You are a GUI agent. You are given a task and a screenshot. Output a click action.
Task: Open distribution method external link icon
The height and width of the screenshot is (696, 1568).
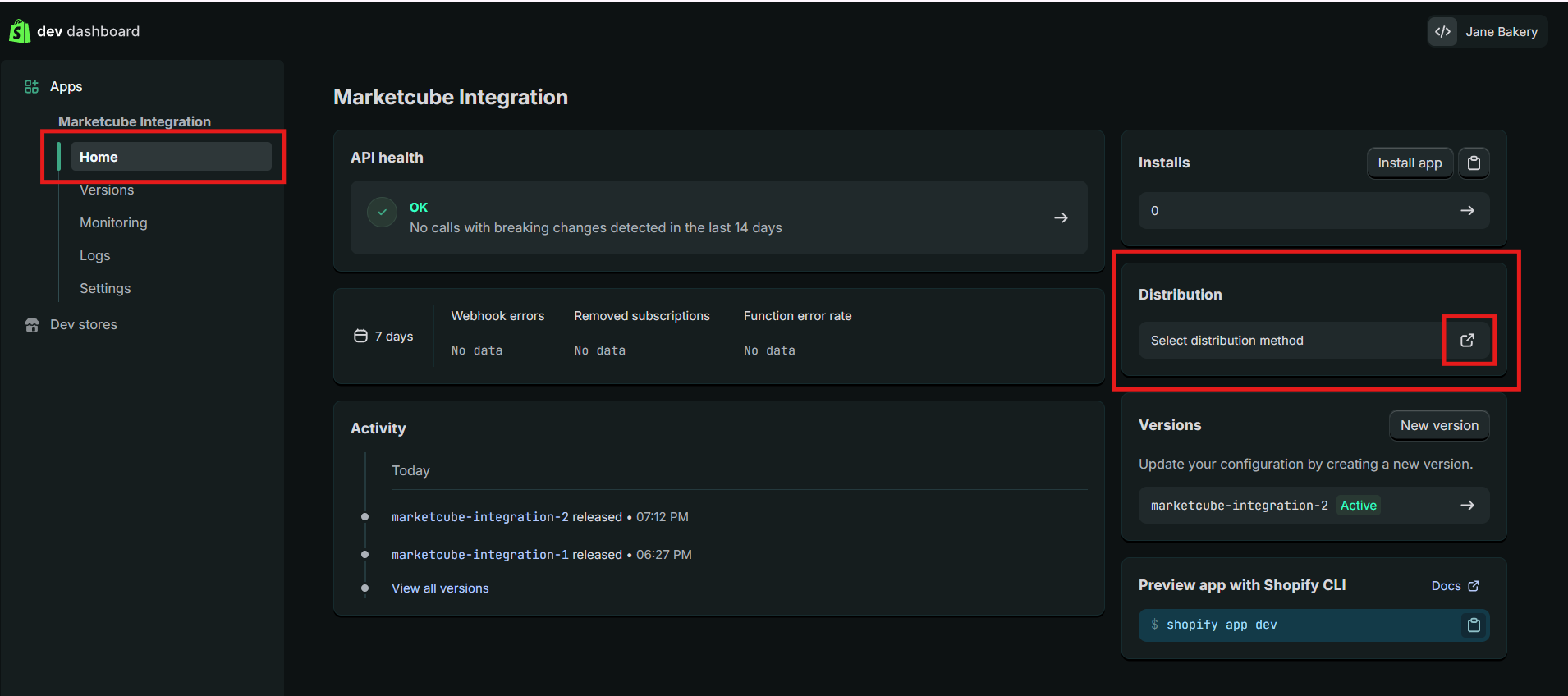tap(1467, 340)
